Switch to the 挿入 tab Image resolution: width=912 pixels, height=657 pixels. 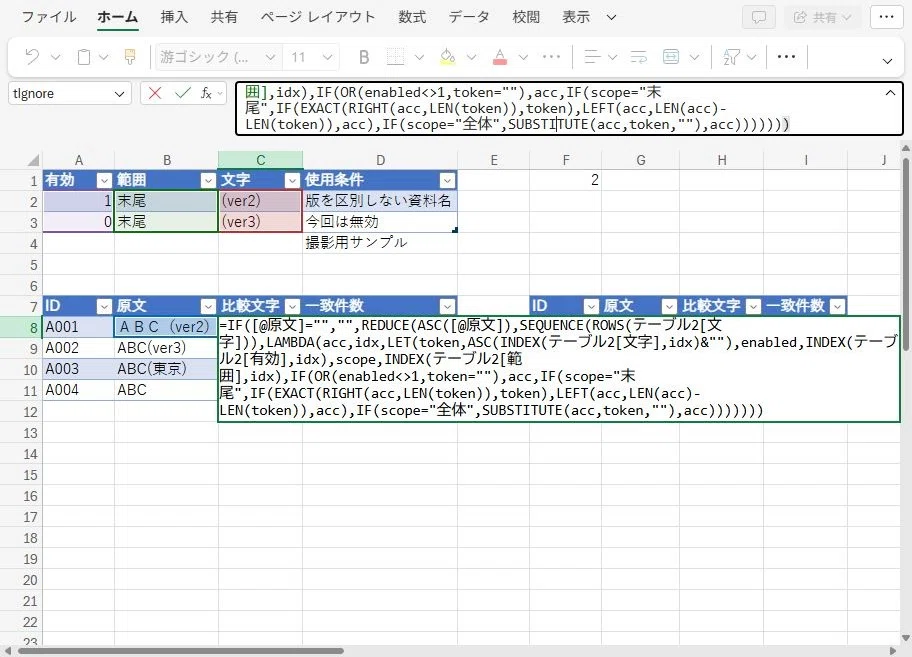point(174,17)
